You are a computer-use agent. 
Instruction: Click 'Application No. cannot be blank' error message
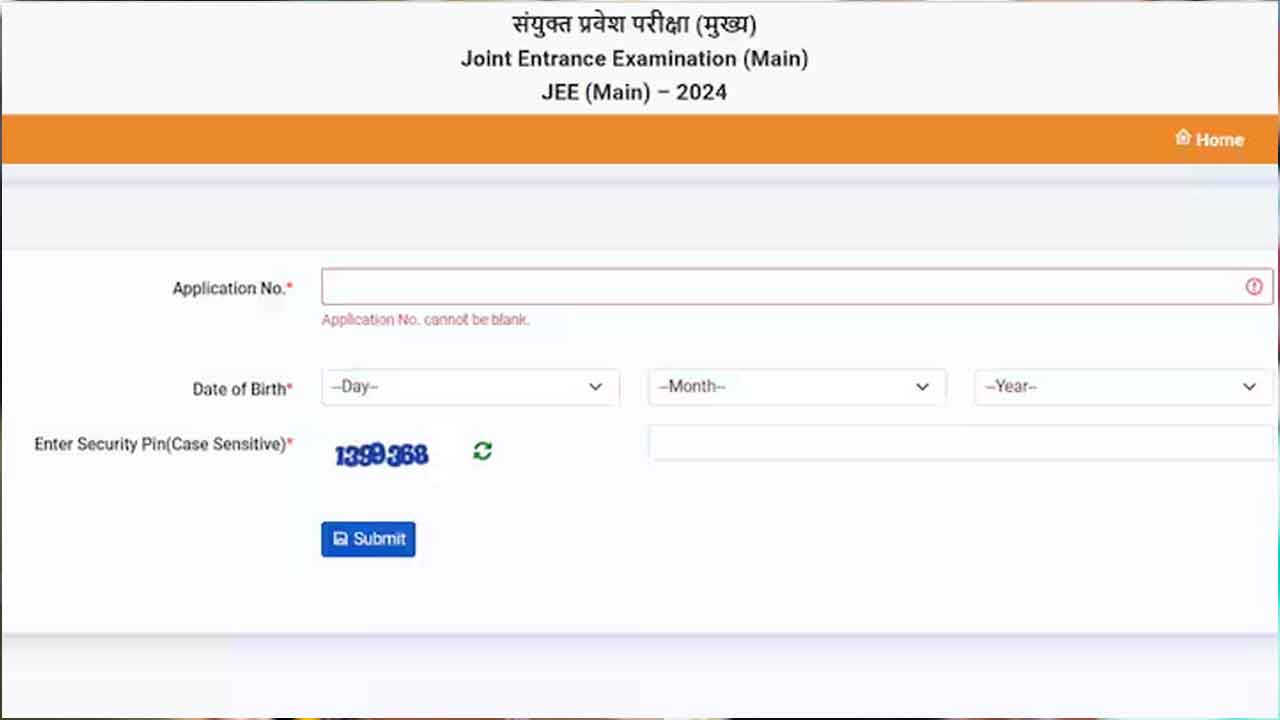[426, 320]
